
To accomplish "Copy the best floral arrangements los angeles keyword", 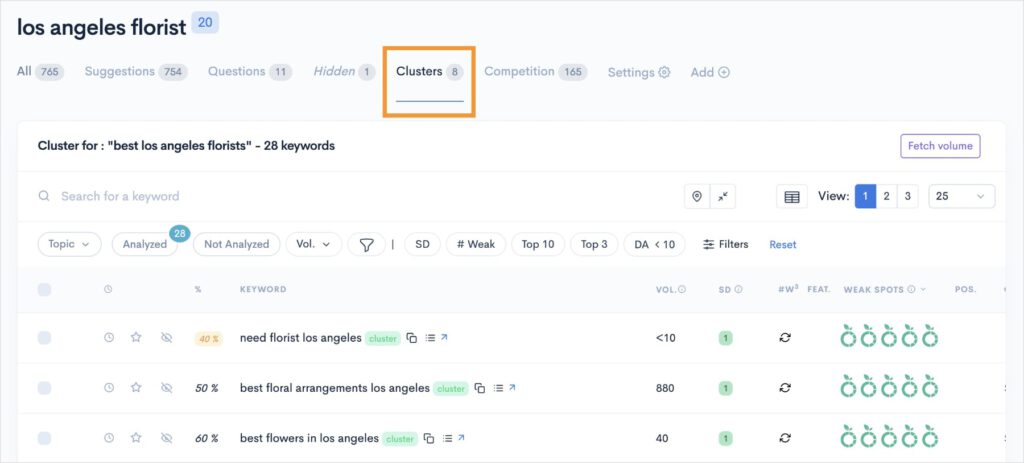I will click(x=480, y=389).
